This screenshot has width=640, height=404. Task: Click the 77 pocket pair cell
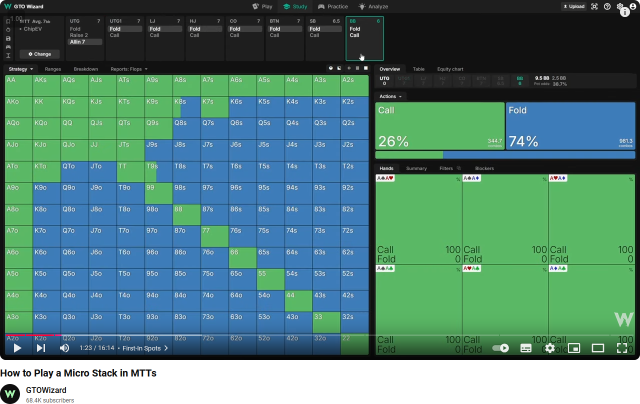214,236
